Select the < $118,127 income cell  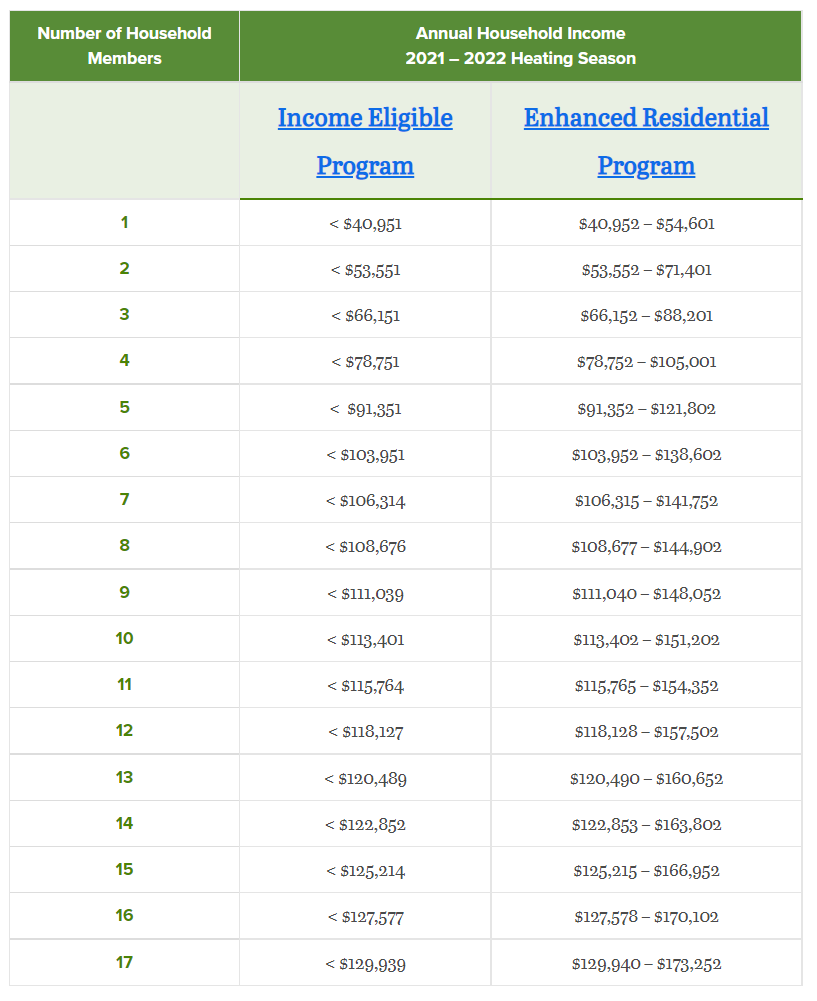click(365, 732)
